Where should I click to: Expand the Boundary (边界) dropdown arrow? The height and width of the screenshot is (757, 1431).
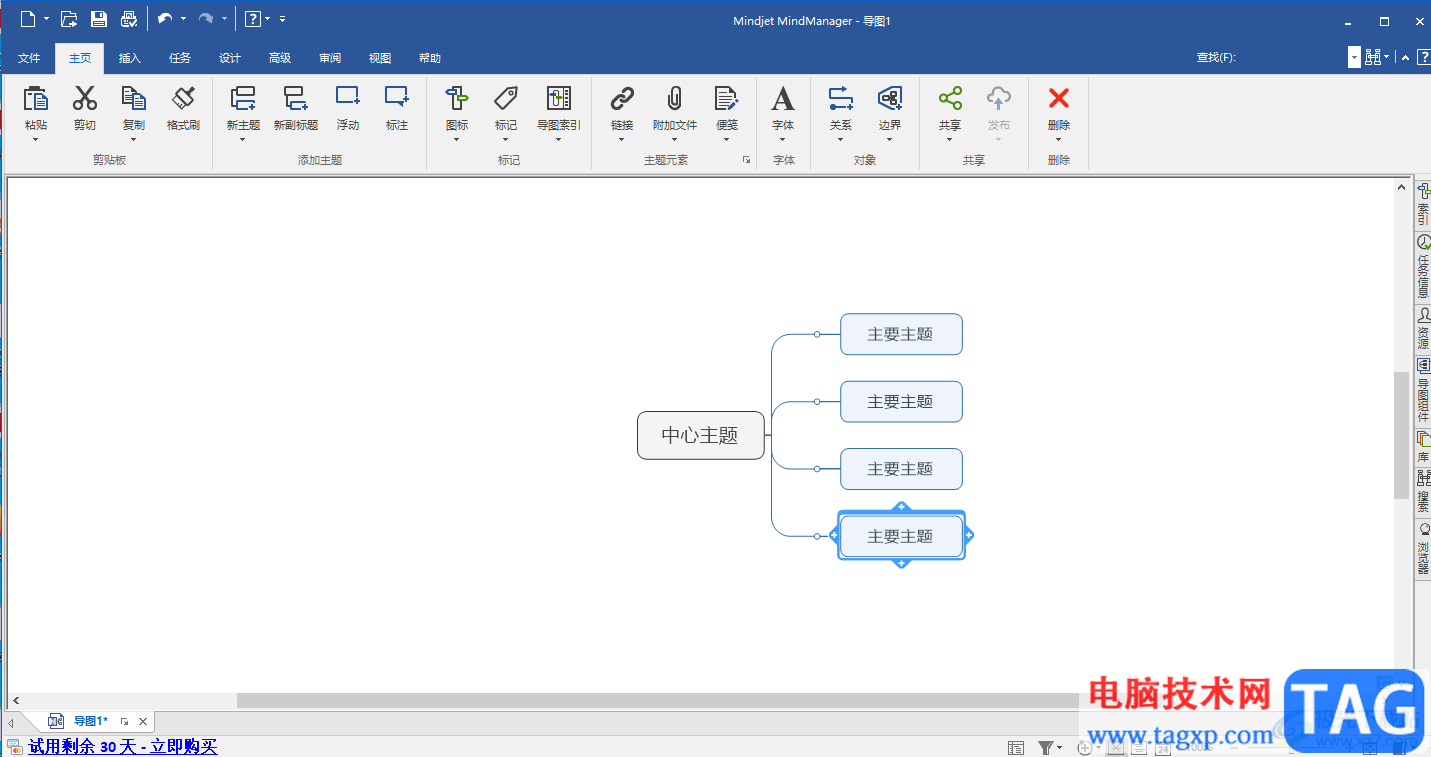pyautogui.click(x=890, y=140)
